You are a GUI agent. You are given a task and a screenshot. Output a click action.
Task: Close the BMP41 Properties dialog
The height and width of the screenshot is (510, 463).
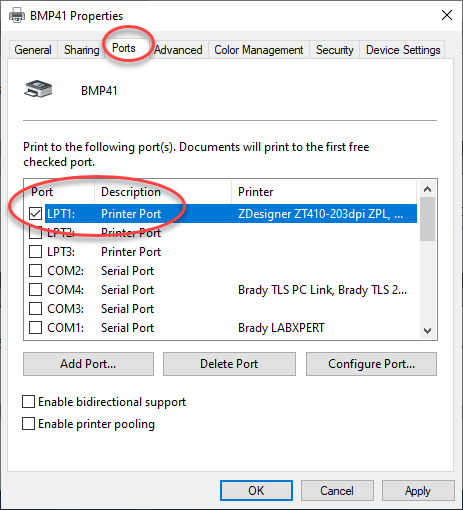[447, 15]
